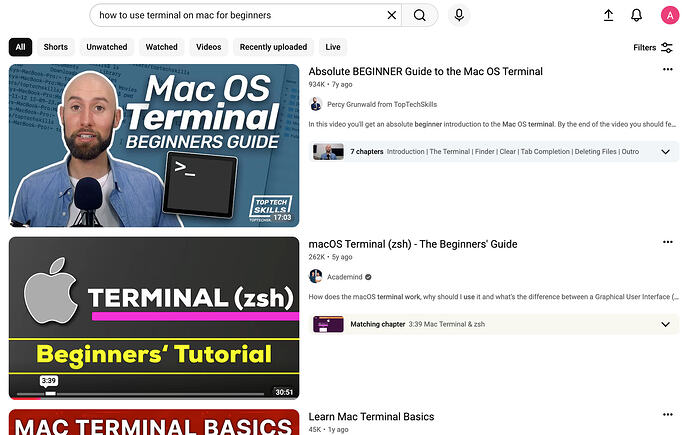The height and width of the screenshot is (435, 690).
Task: Open the 7 chapters preview thumbnail
Action: [328, 152]
